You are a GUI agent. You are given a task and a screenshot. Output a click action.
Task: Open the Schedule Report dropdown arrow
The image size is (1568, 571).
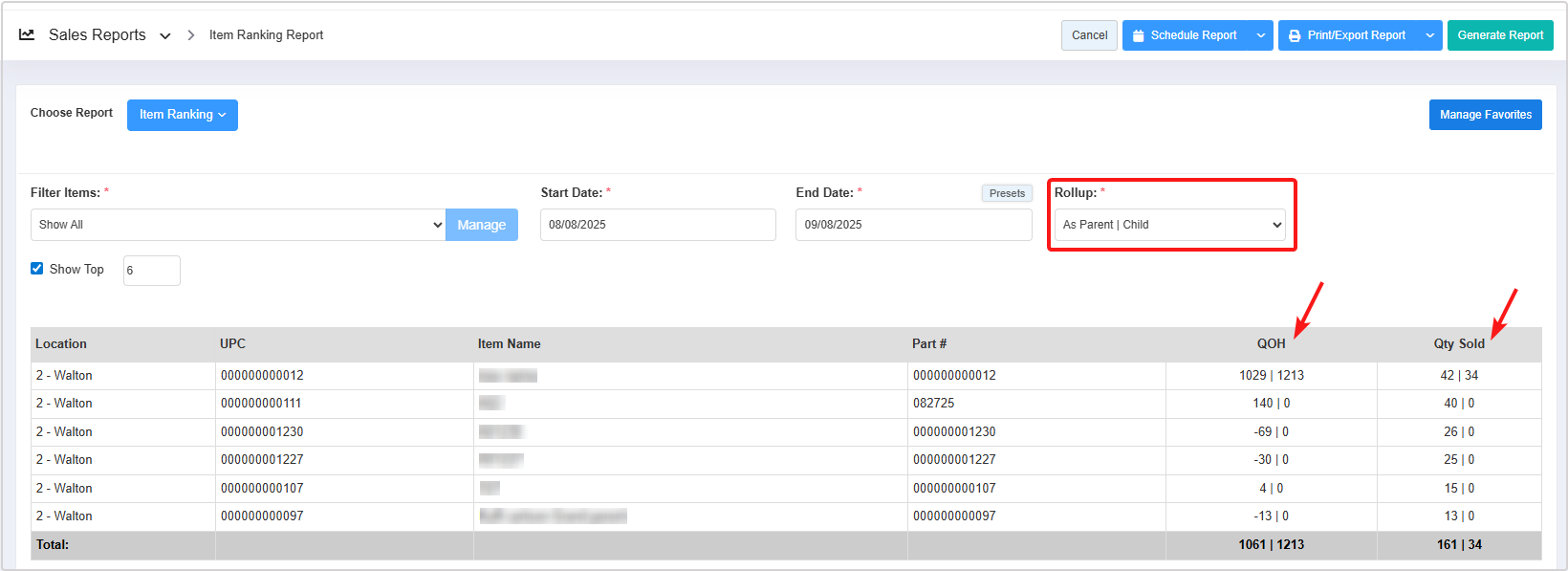pyautogui.click(x=1260, y=35)
